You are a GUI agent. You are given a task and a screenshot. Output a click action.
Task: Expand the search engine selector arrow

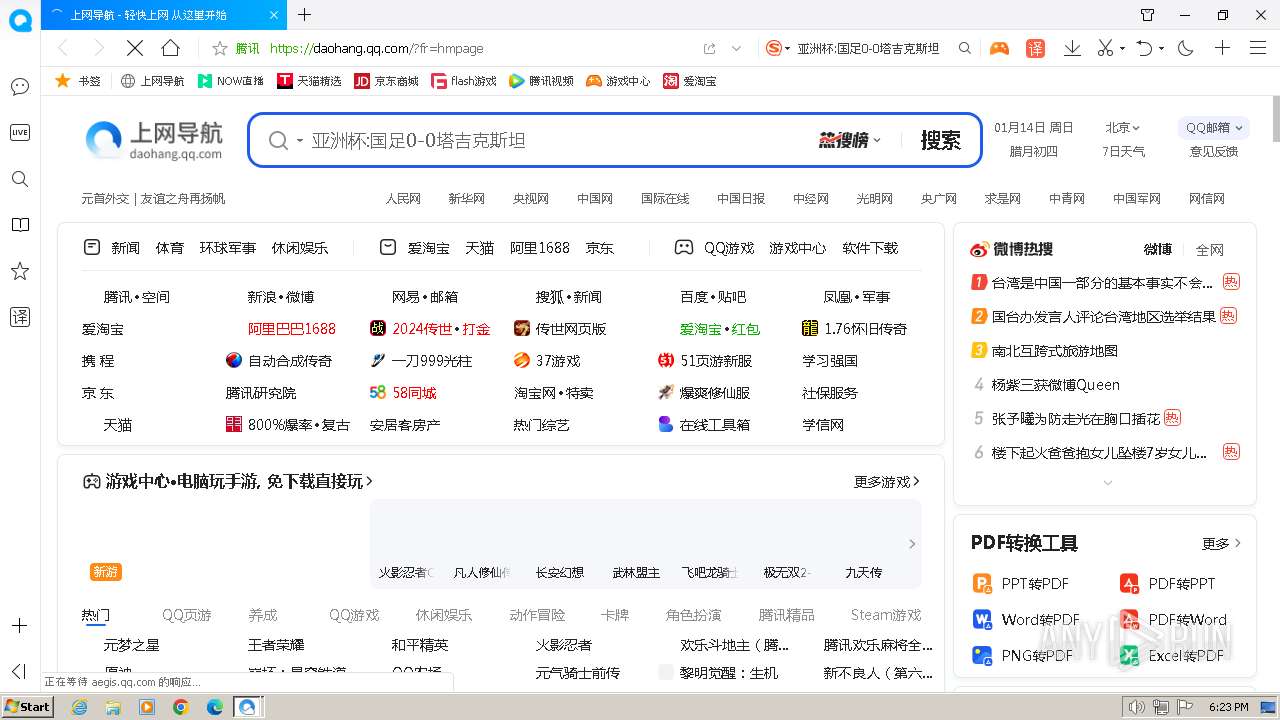click(299, 141)
